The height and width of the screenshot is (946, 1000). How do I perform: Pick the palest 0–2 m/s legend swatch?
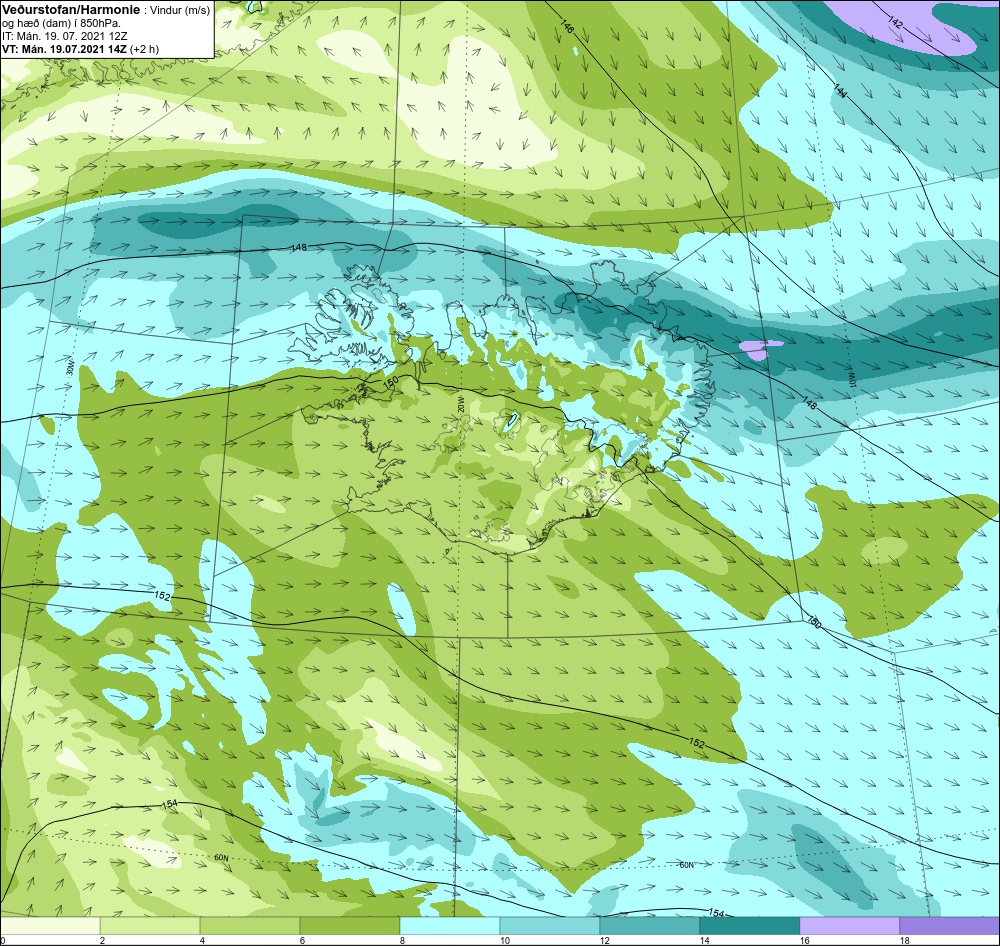(50, 926)
